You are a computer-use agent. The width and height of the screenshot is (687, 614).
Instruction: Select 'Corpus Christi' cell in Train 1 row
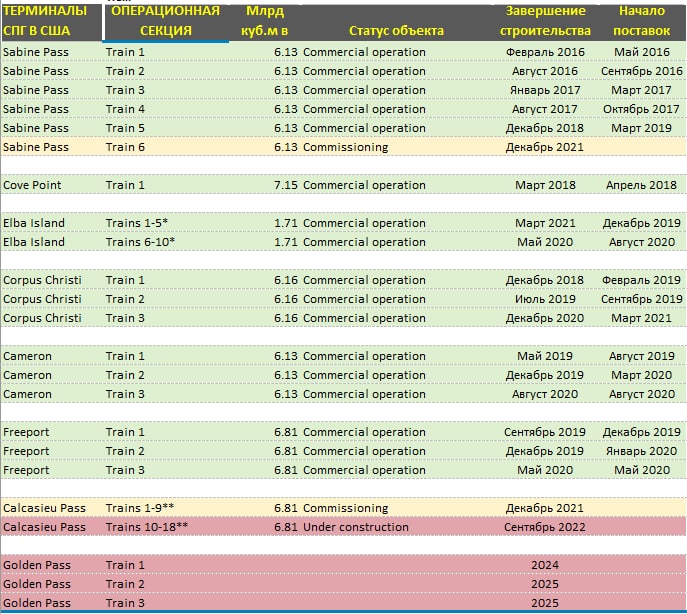[42, 280]
